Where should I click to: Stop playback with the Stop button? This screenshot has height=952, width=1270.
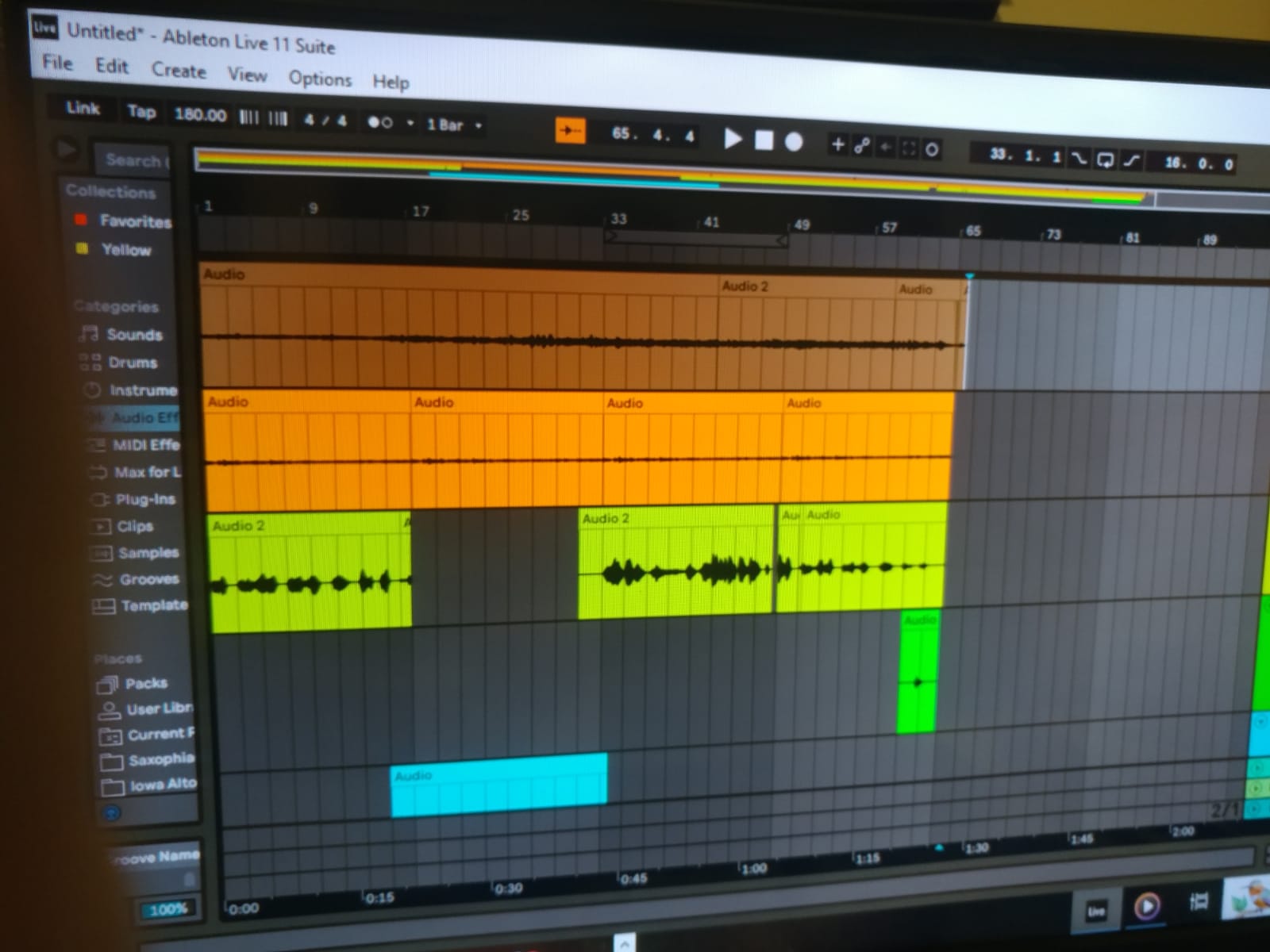(764, 140)
